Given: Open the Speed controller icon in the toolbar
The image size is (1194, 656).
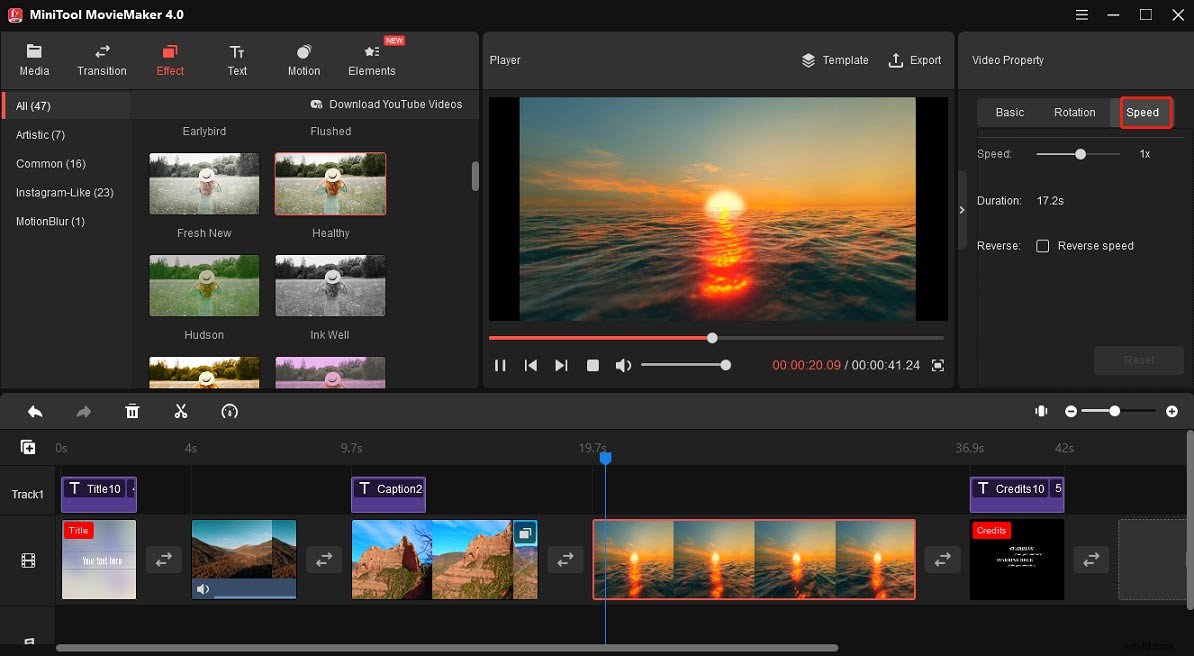Looking at the screenshot, I should click(x=229, y=411).
